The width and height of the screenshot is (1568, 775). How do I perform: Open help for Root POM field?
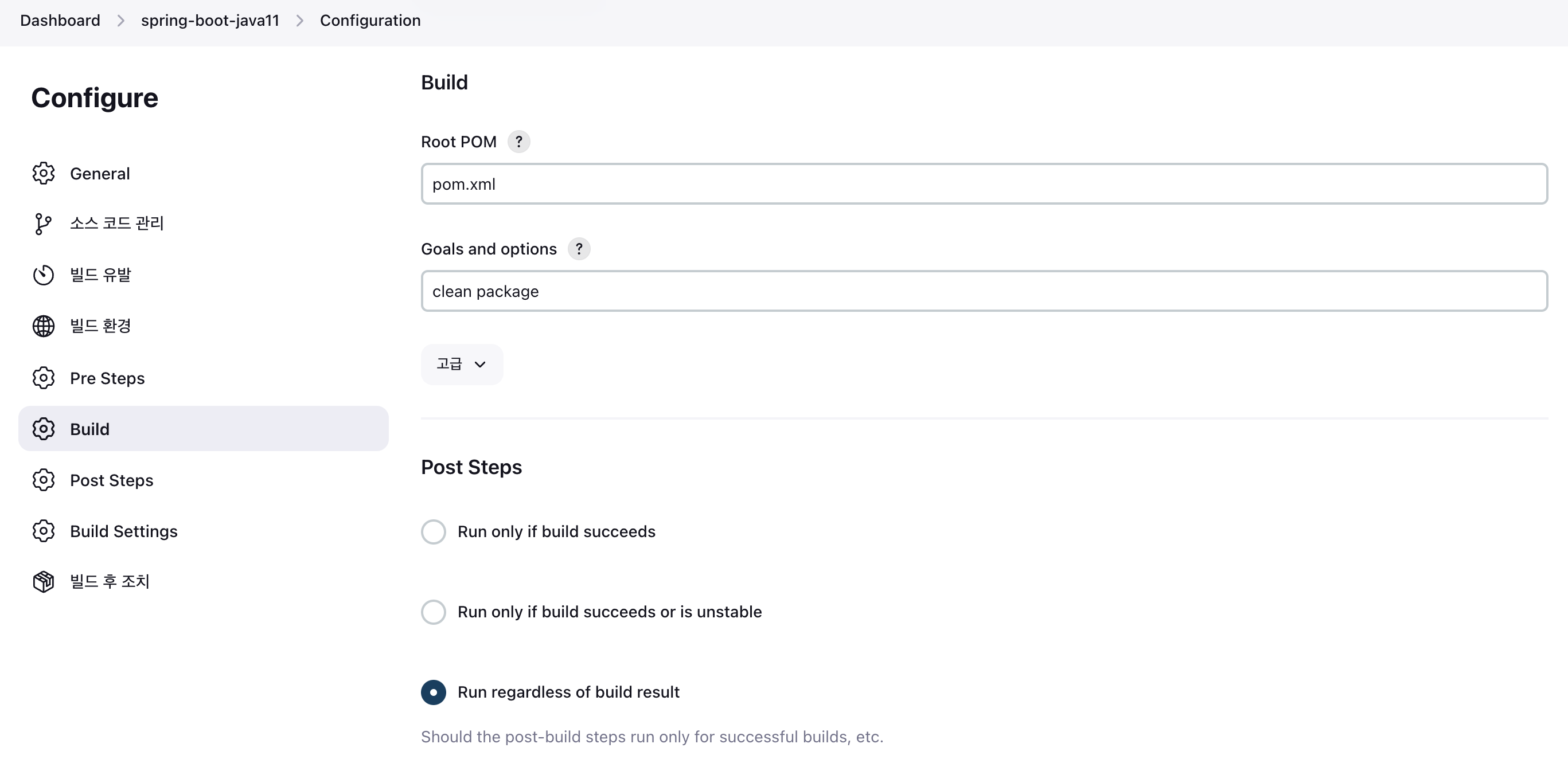tap(518, 142)
